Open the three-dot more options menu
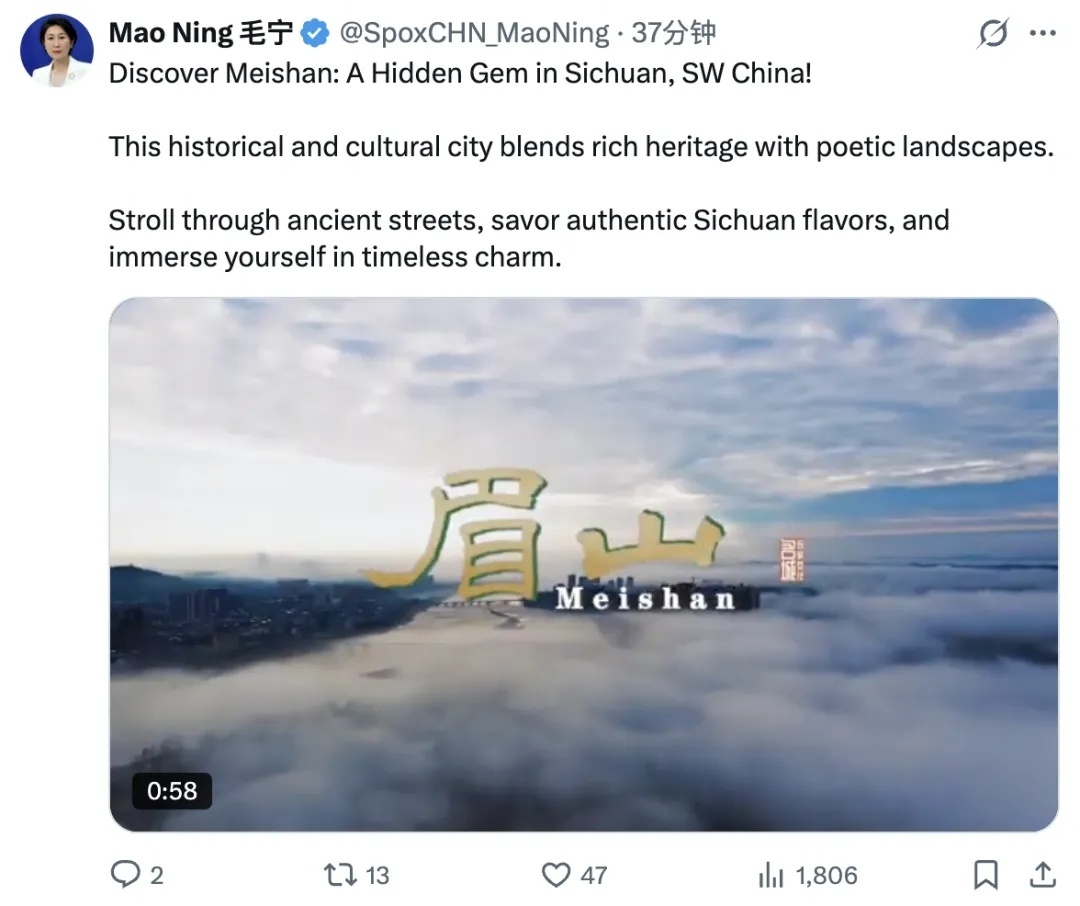 point(1042,34)
